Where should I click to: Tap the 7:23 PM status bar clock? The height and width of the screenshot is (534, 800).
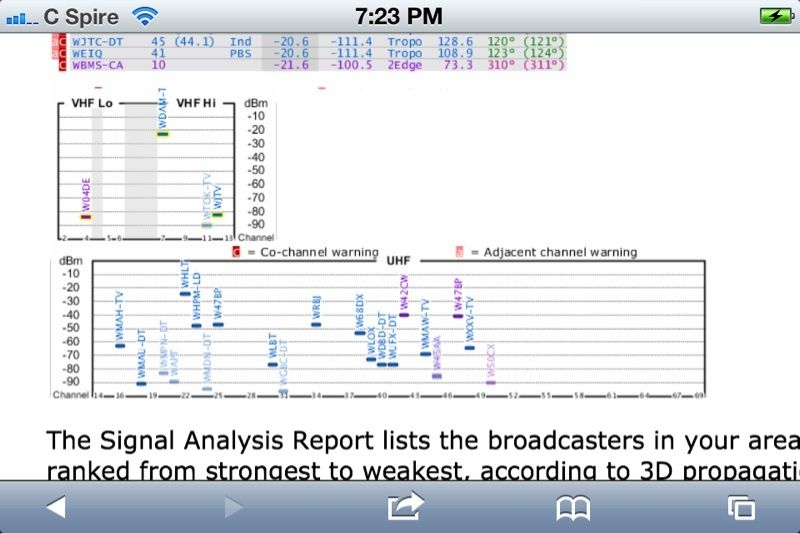399,16
